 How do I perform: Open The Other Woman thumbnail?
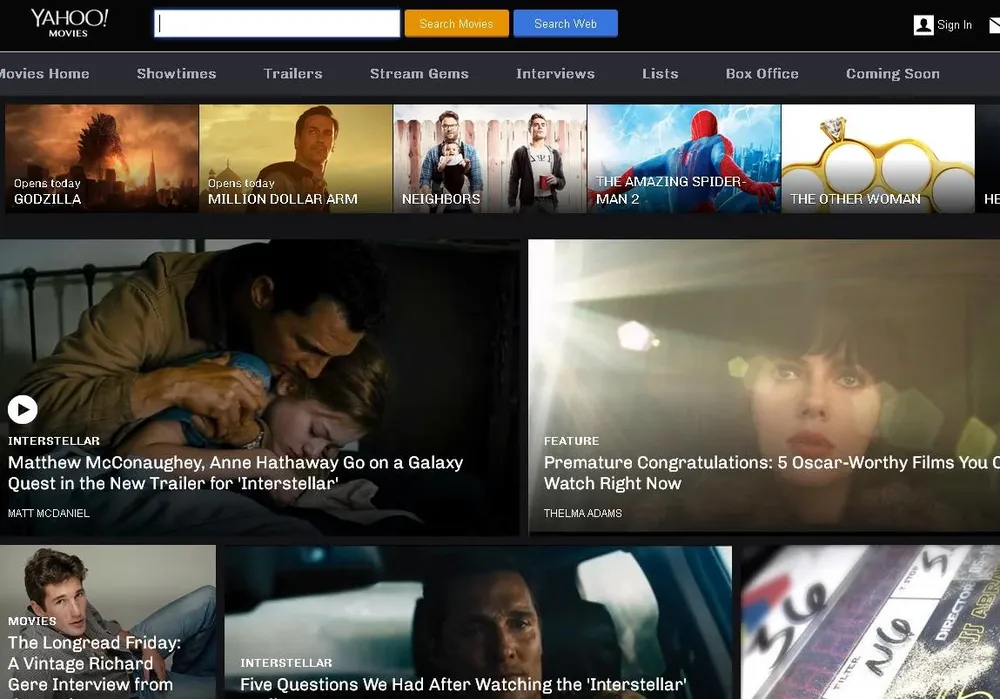[x=877, y=158]
